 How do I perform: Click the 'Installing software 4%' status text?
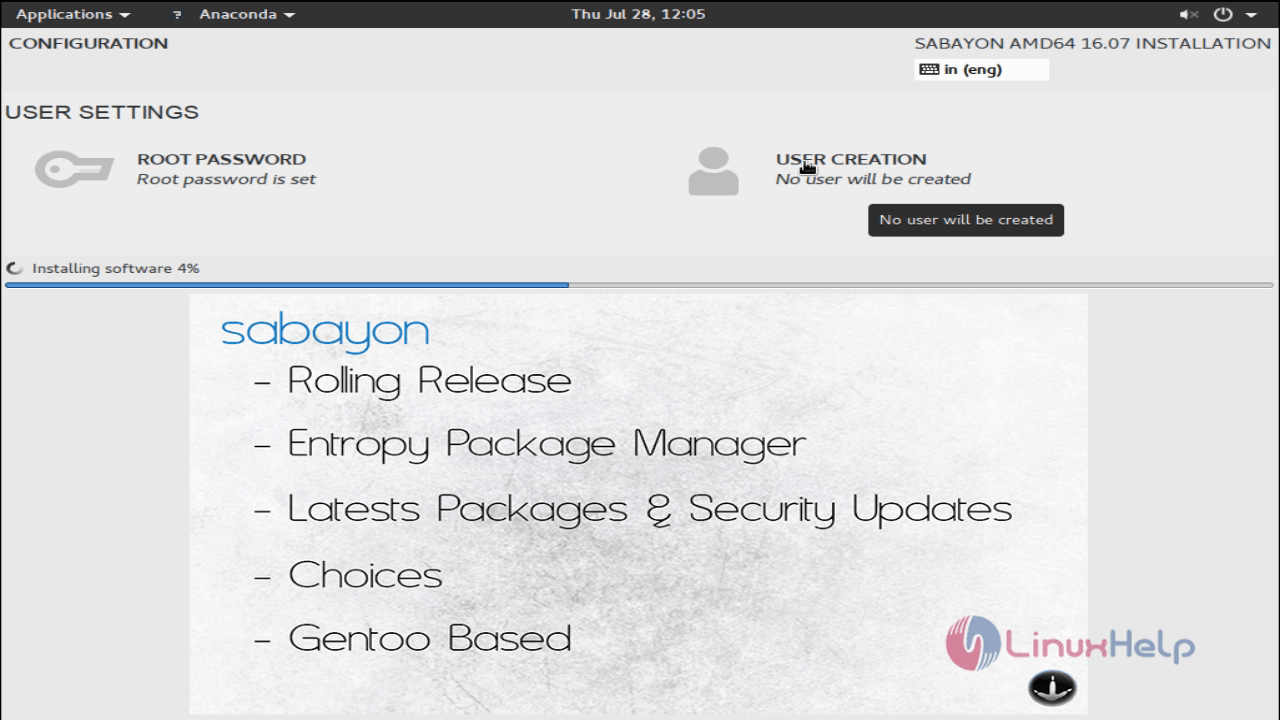116,268
